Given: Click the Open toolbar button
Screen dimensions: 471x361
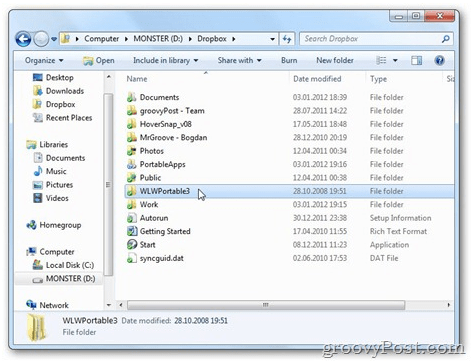Looking at the screenshot, I should point(99,60).
